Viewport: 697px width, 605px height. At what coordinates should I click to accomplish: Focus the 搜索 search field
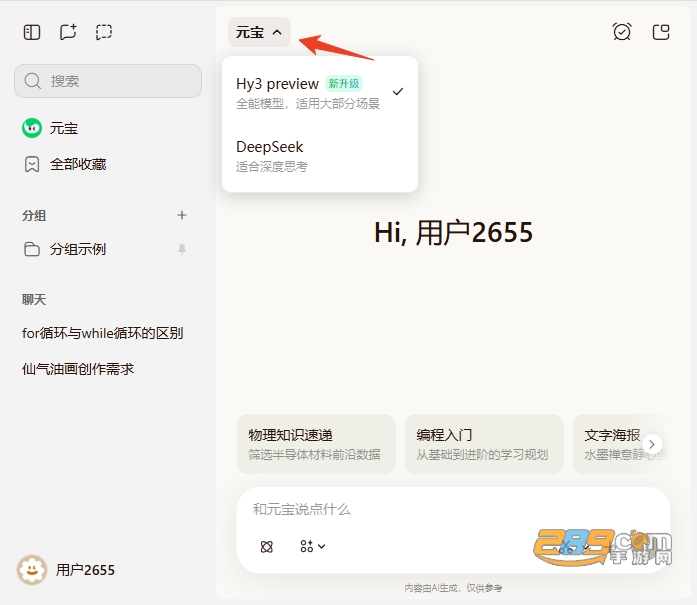[x=108, y=81]
